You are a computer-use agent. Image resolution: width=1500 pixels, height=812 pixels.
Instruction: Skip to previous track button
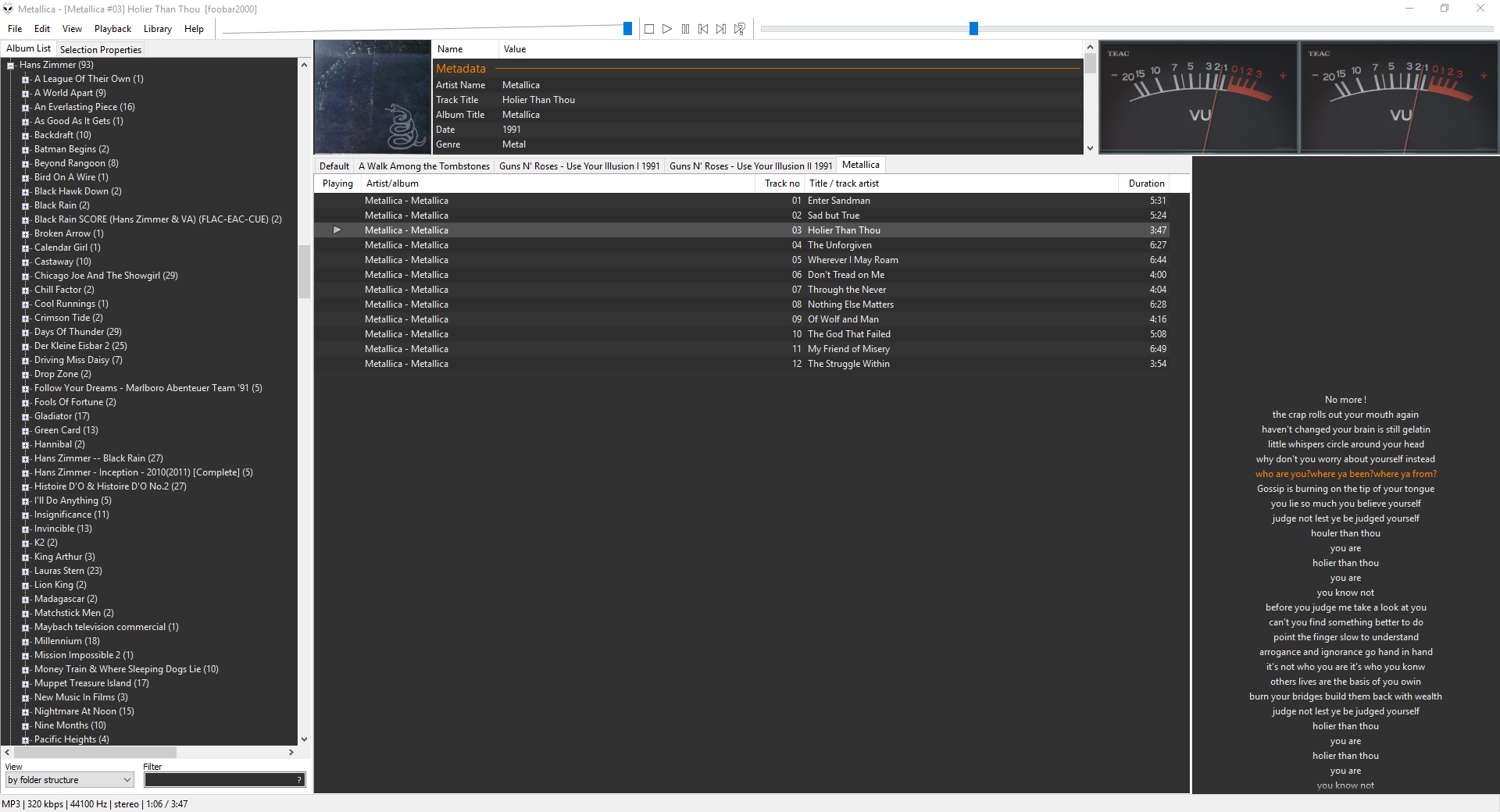tap(703, 29)
